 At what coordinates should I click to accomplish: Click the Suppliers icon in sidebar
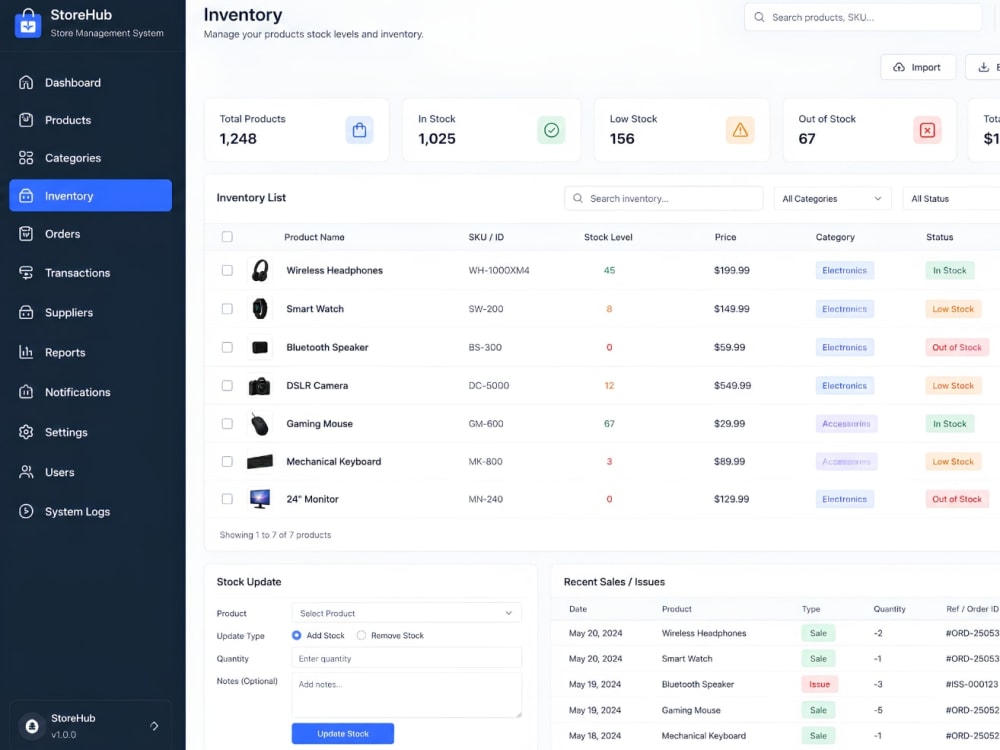[x=26, y=312]
